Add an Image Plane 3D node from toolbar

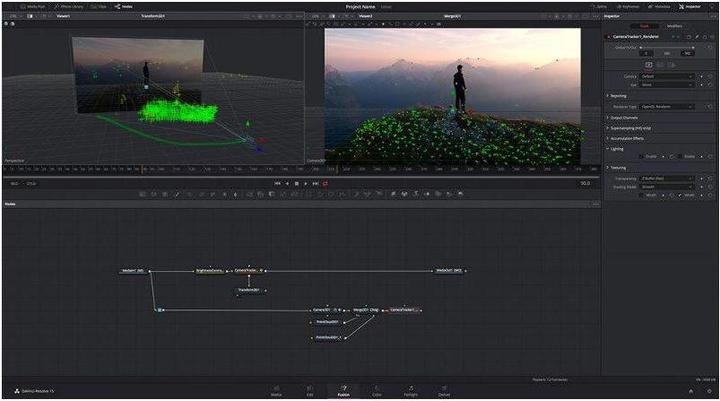tap(393, 194)
